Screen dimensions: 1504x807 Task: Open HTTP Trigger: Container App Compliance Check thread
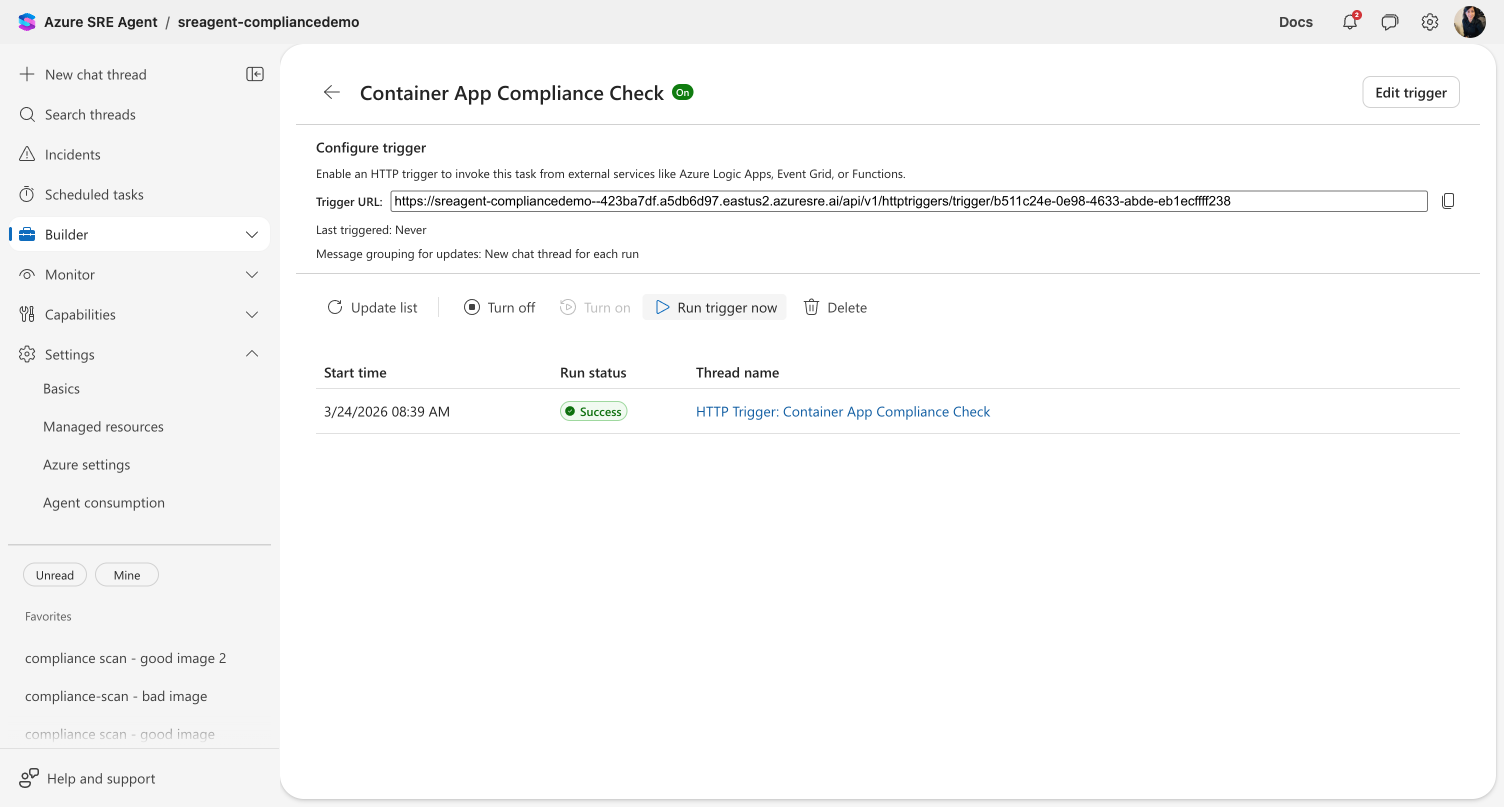[843, 411]
